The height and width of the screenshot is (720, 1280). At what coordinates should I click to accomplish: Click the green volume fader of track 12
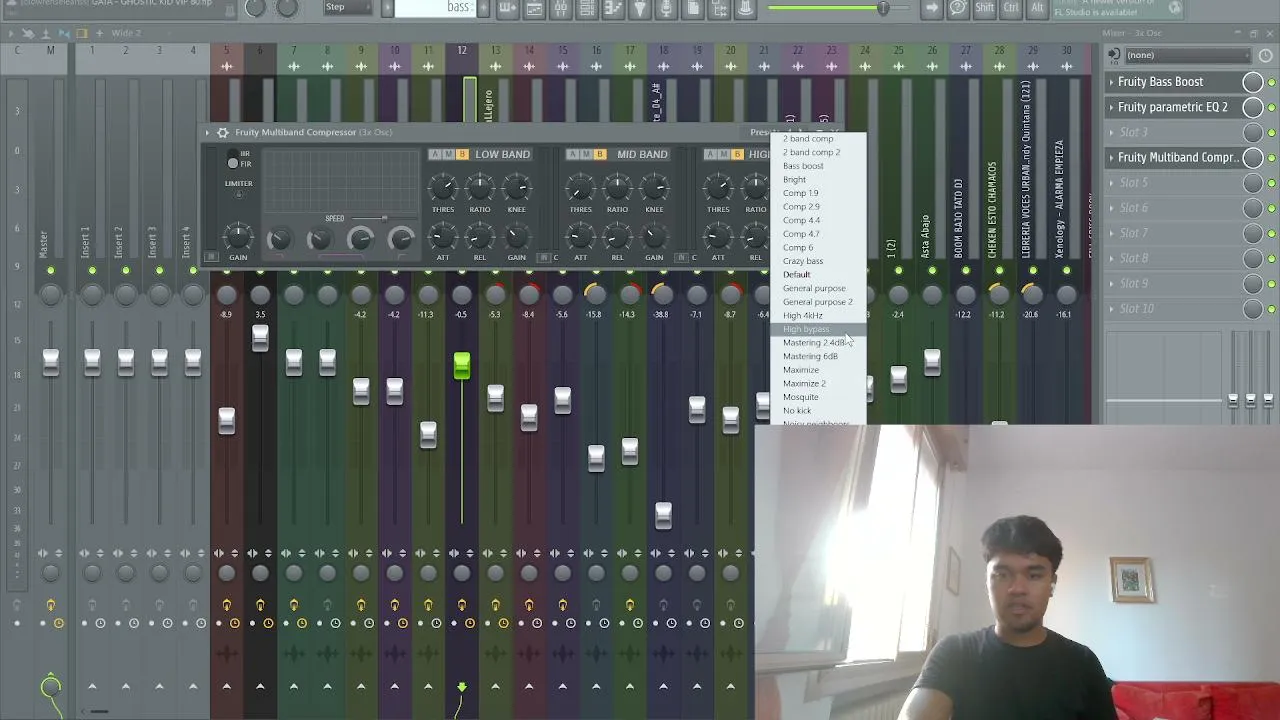click(x=462, y=365)
